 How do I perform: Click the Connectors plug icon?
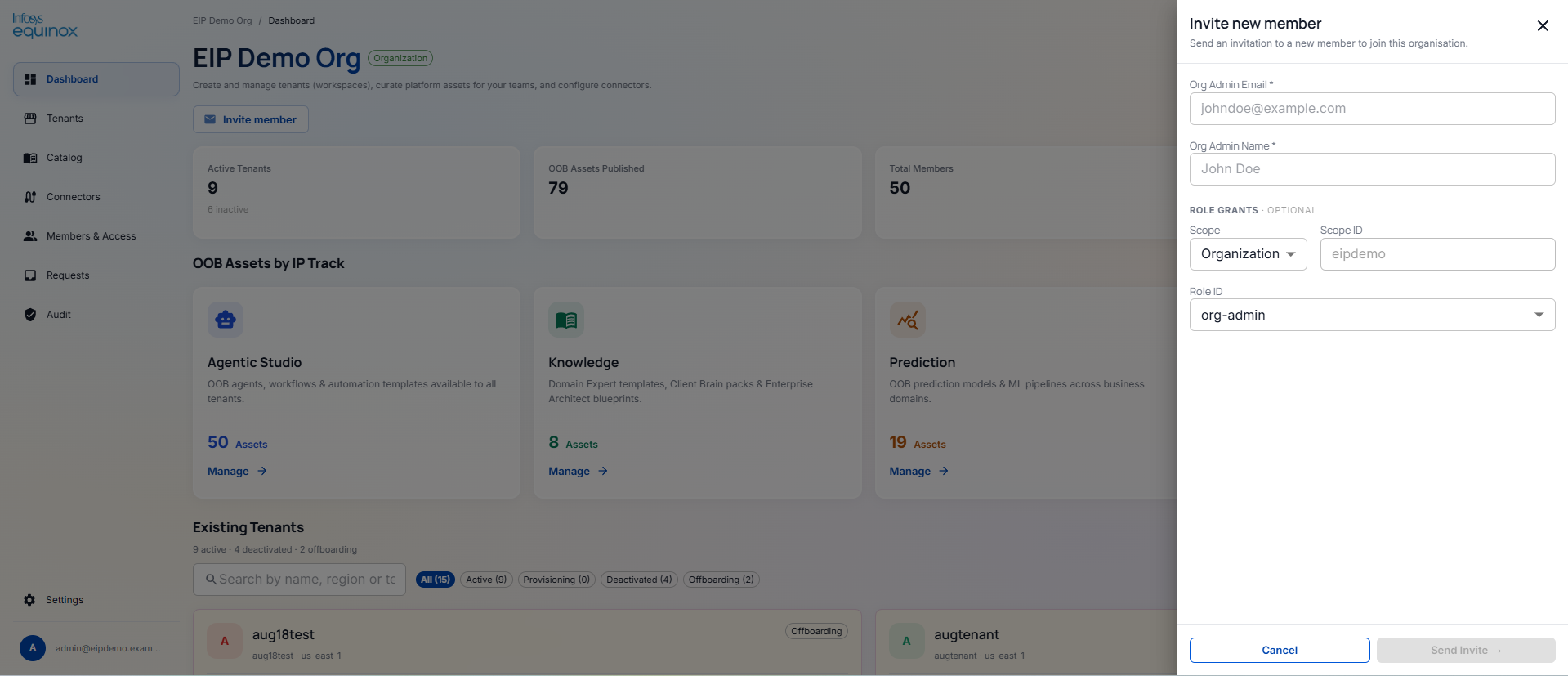(x=30, y=197)
